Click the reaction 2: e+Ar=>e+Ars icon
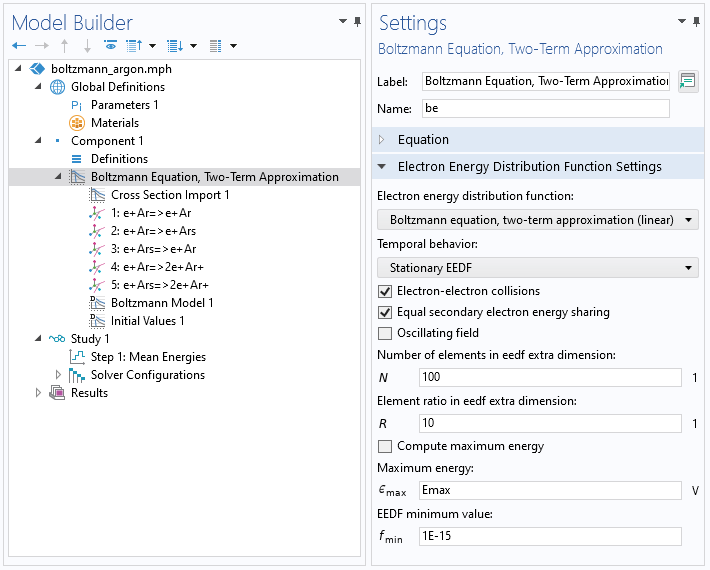710x570 pixels. pos(96,231)
